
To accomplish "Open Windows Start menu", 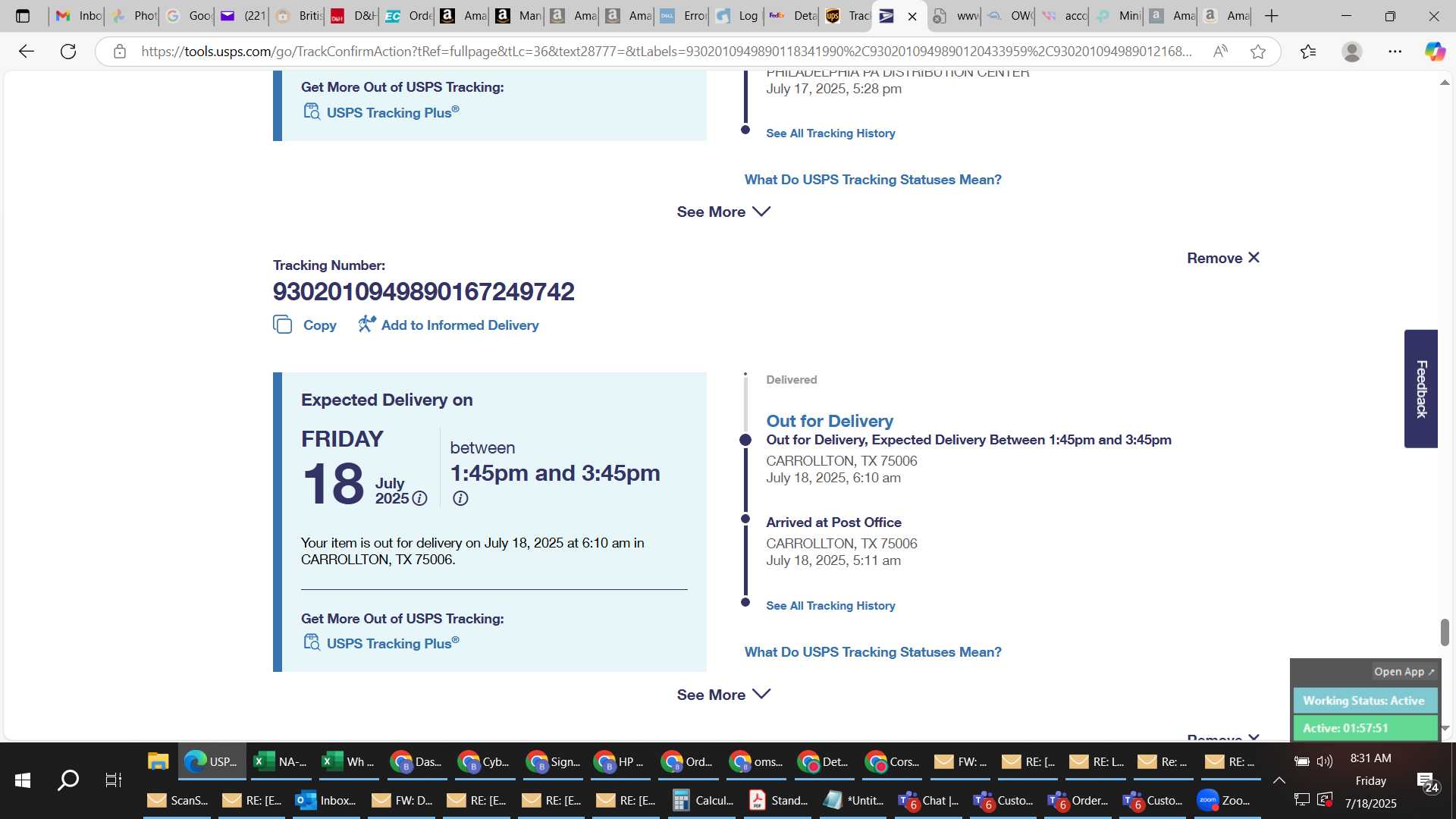I will click(x=23, y=780).
